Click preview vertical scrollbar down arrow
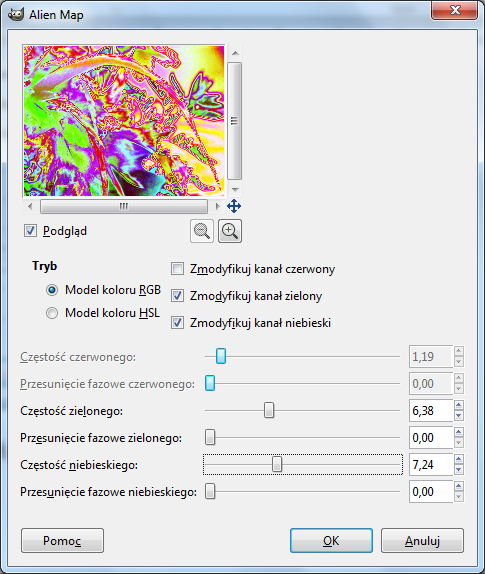485x574 pixels. (235, 189)
